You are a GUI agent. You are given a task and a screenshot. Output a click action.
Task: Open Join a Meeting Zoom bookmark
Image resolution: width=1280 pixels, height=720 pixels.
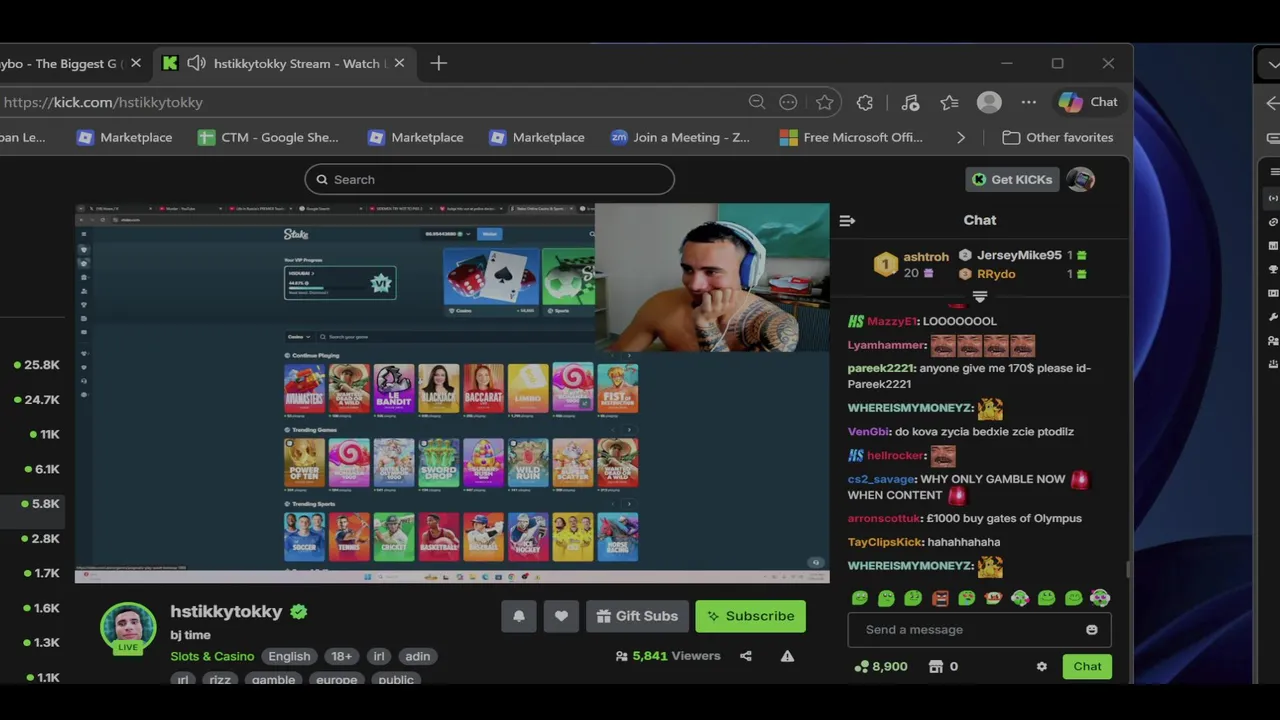click(x=680, y=137)
